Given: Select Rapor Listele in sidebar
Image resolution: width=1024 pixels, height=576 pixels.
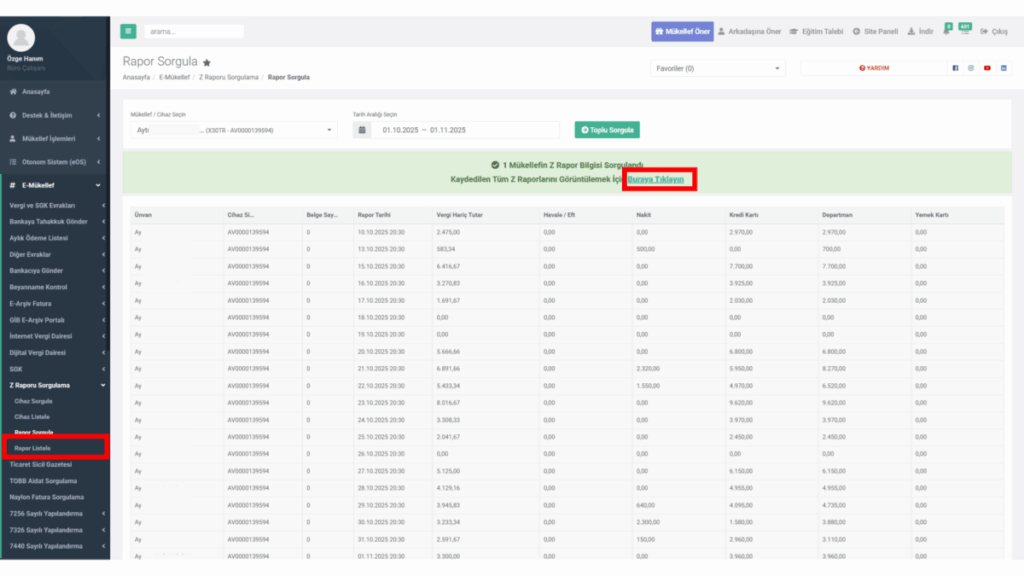Looking at the screenshot, I should pos(33,448).
